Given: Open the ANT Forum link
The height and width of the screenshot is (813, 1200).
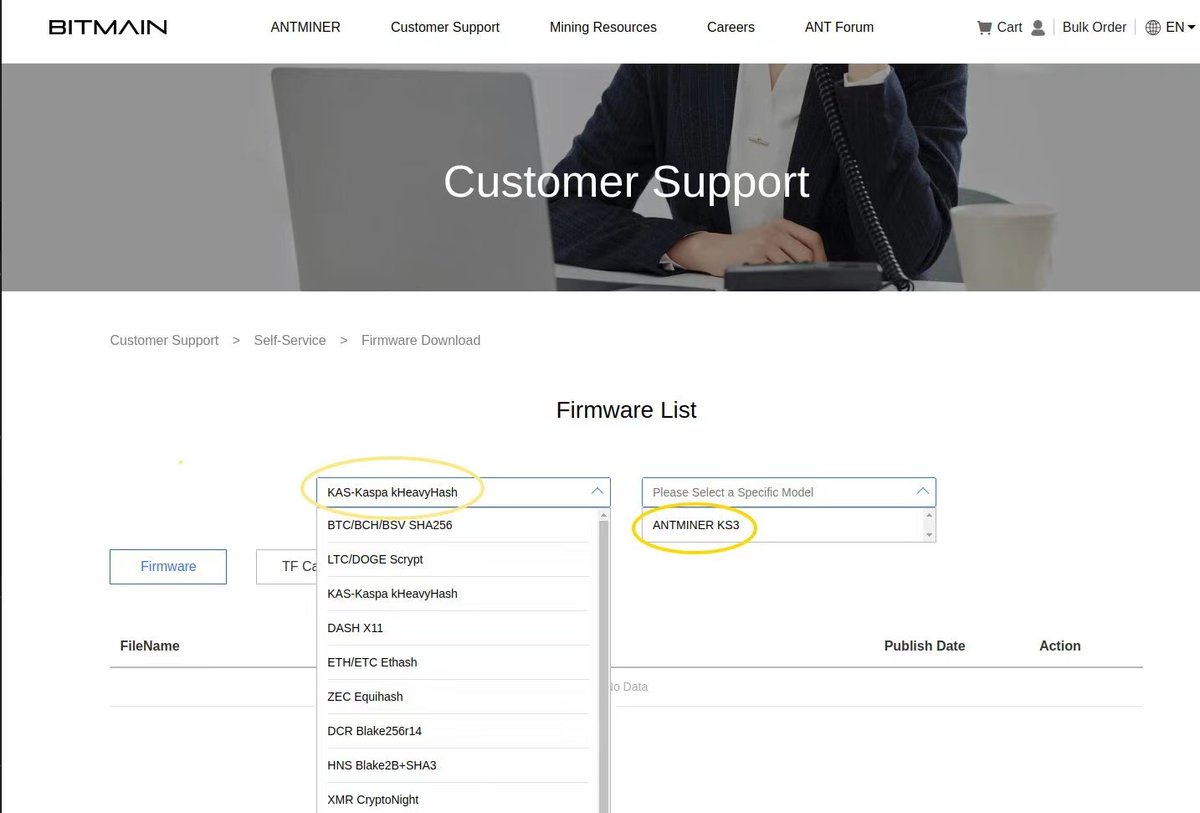Looking at the screenshot, I should pos(839,27).
